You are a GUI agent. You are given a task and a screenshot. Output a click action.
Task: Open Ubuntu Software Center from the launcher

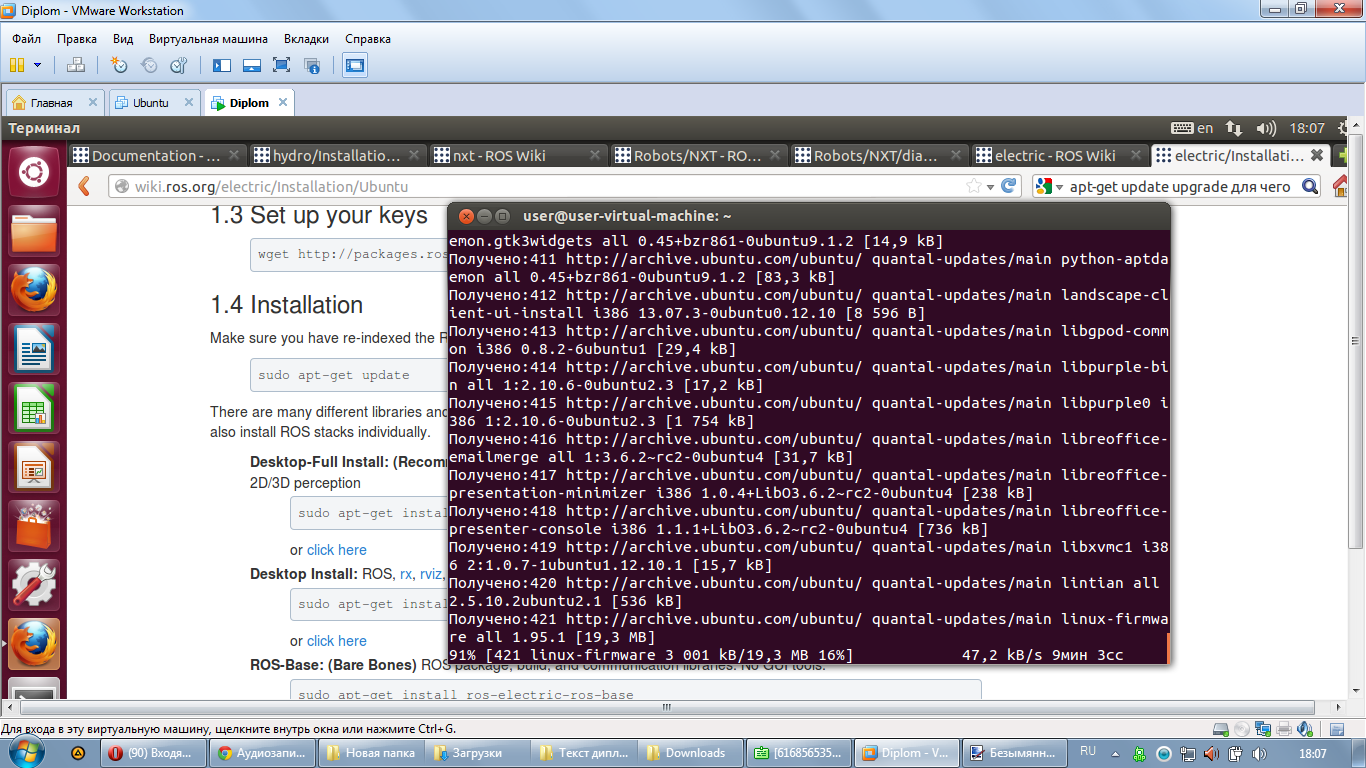point(33,525)
